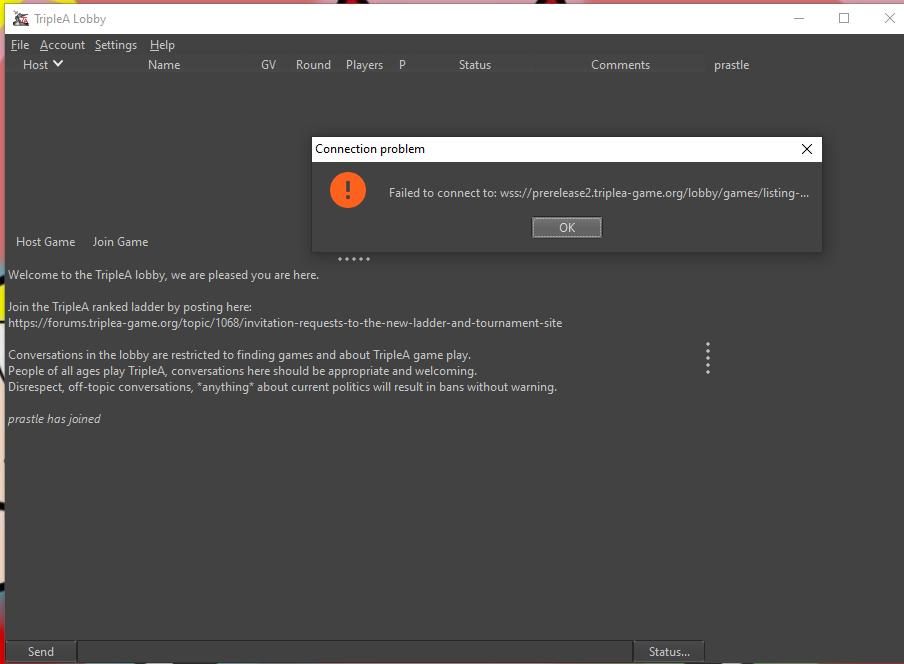Click the vertical split-pane divider dots
This screenshot has width=904, height=664.
point(708,358)
